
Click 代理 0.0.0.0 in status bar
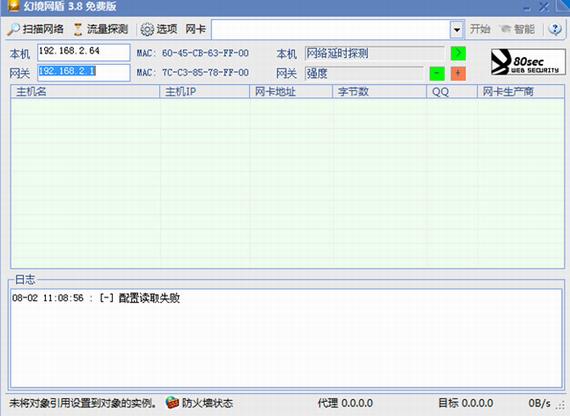point(345,403)
